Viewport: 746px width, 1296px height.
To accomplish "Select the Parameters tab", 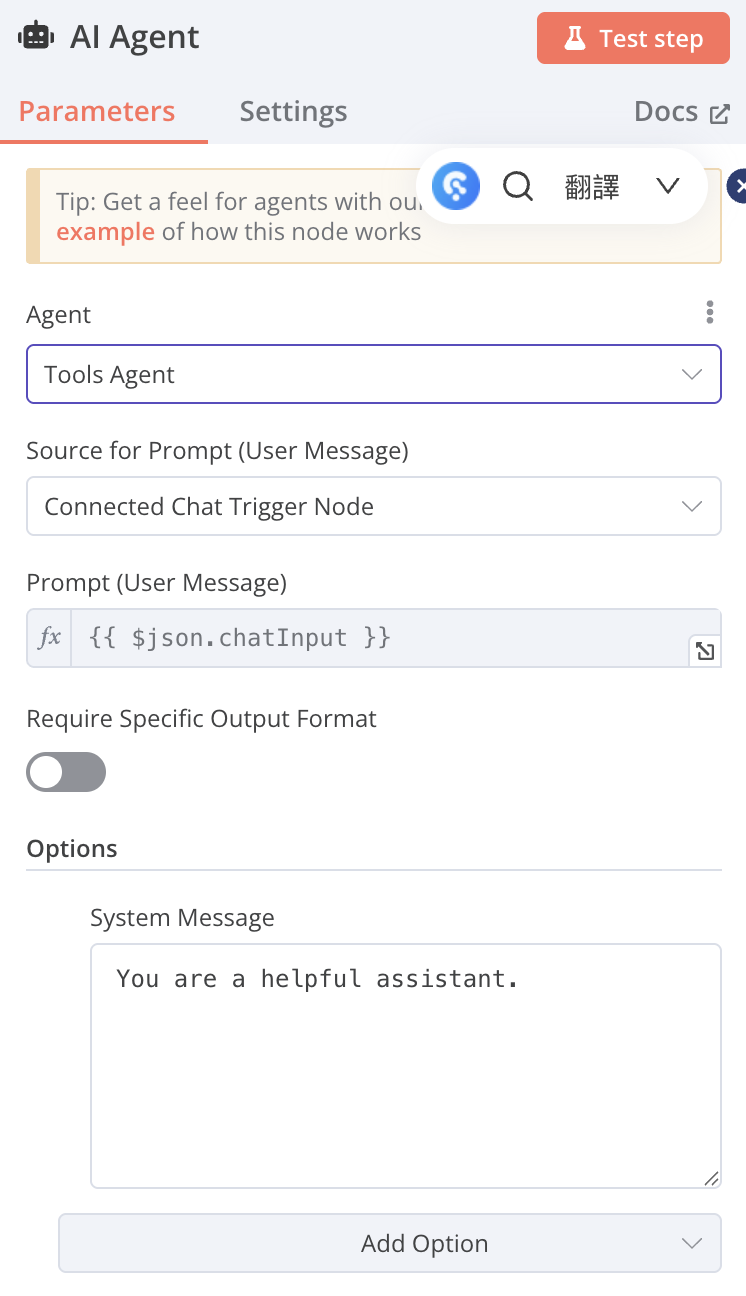I will (97, 111).
